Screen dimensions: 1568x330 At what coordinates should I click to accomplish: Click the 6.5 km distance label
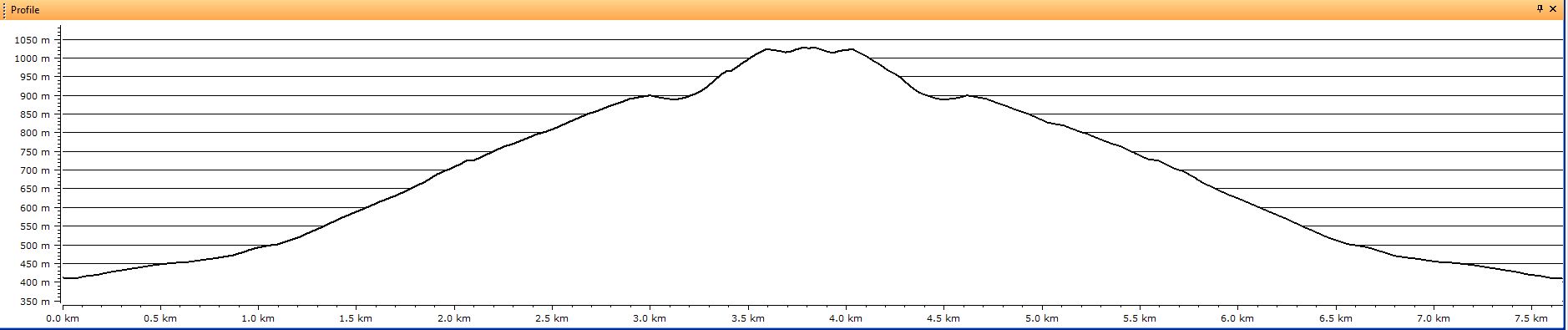tap(1336, 318)
